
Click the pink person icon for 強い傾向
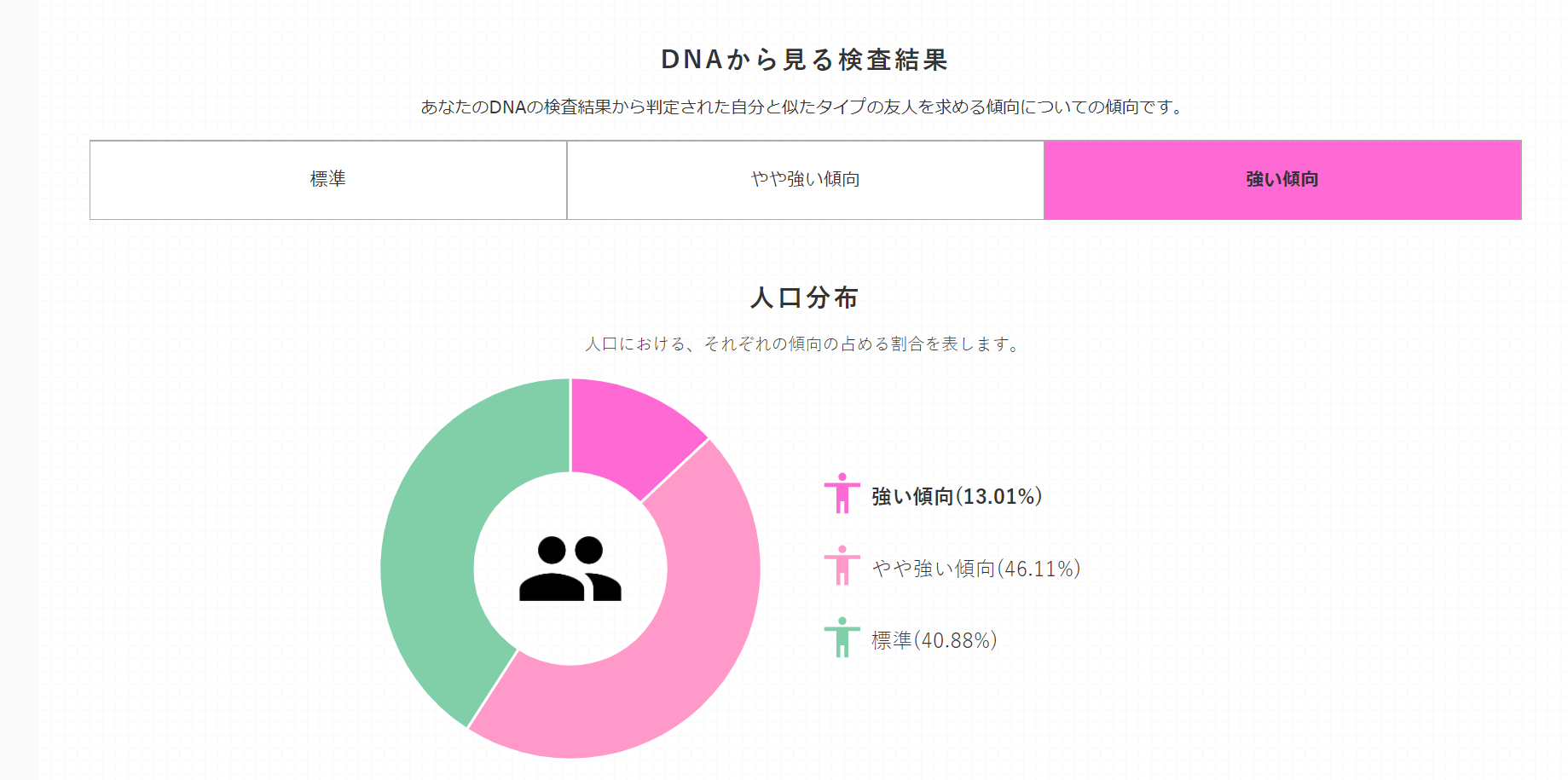pos(842,493)
